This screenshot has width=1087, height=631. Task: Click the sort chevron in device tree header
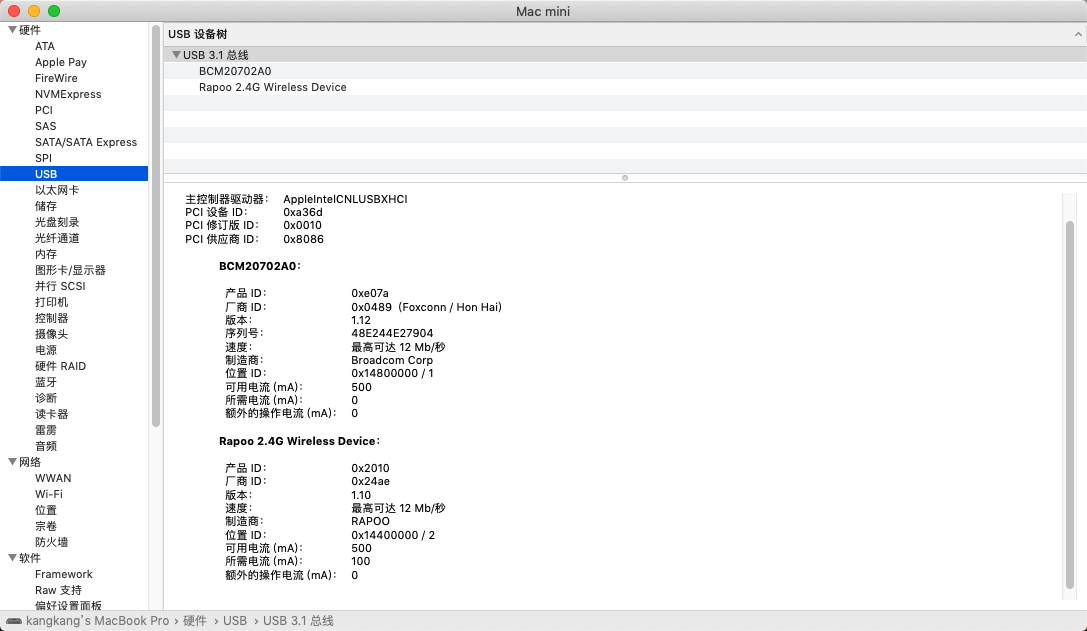[1076, 34]
